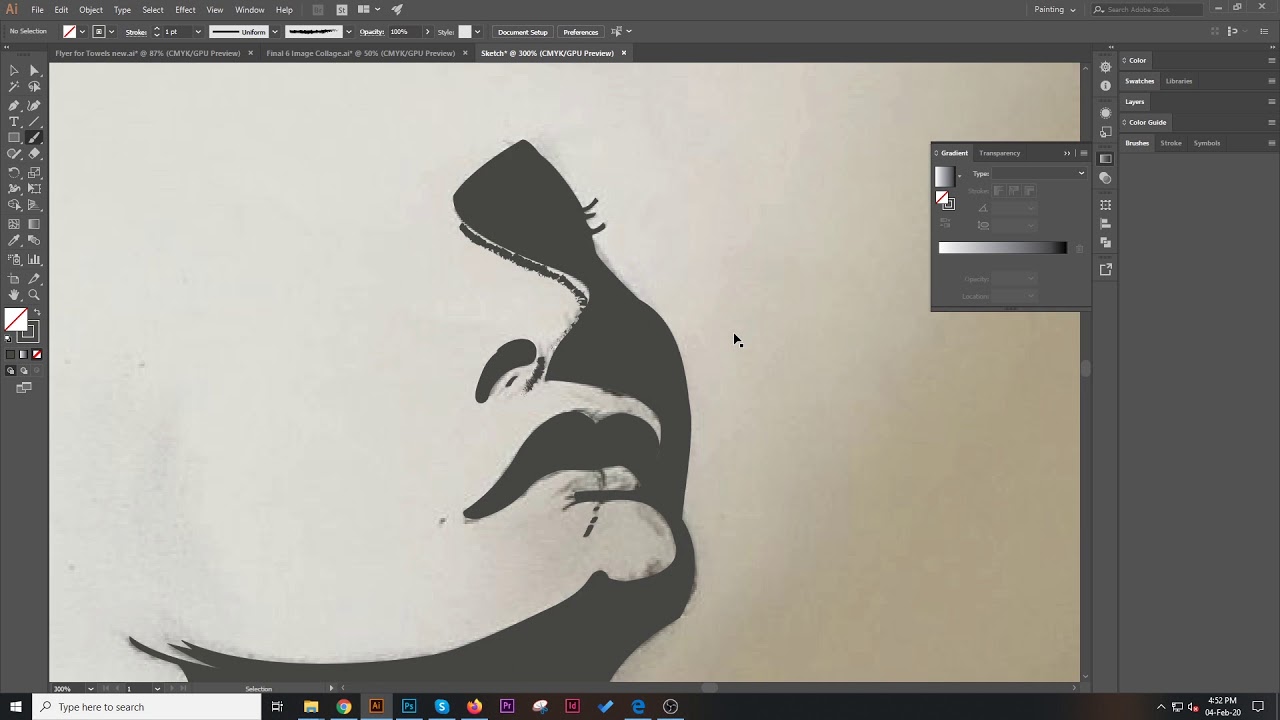The width and height of the screenshot is (1280, 720).
Task: Click the Preferences button
Action: [x=580, y=32]
